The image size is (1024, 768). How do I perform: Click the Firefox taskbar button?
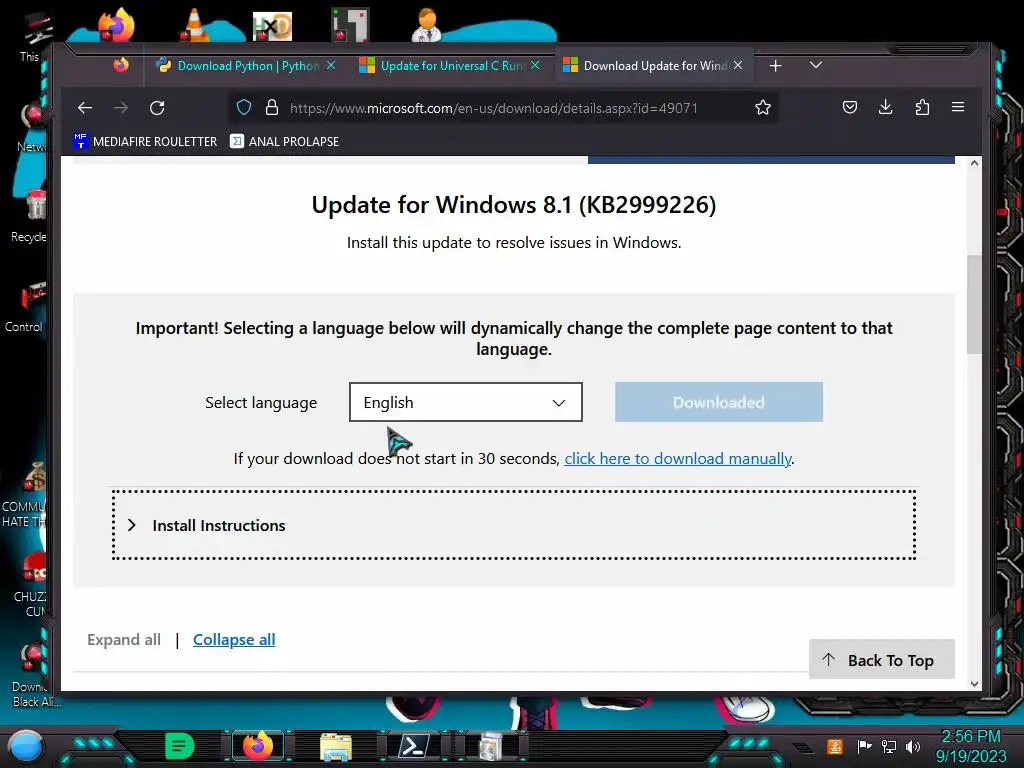click(258, 746)
